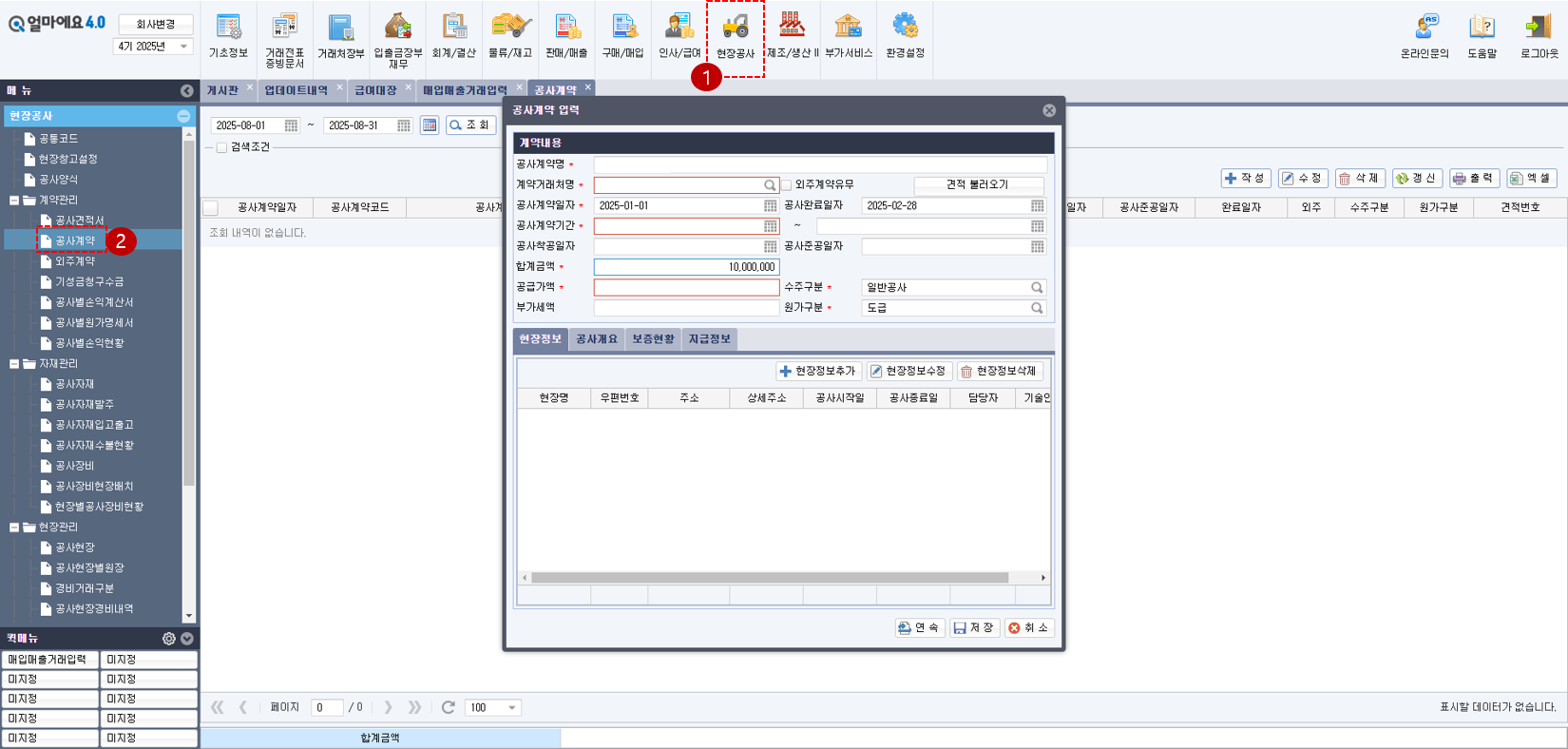Open 온라인문의 support icon
The height and width of the screenshot is (749, 1568).
(x=1425, y=36)
